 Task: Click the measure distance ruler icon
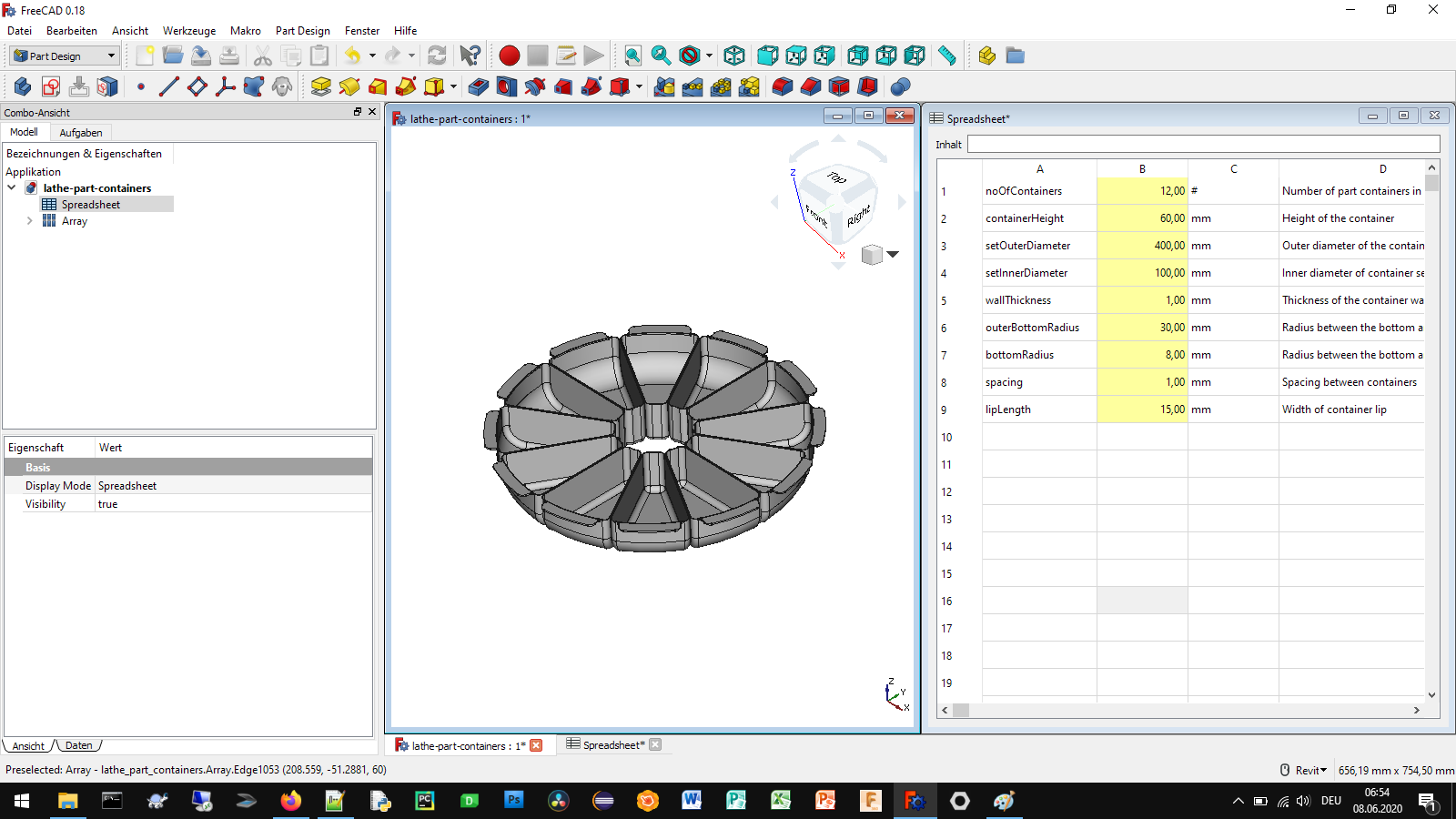(x=947, y=56)
